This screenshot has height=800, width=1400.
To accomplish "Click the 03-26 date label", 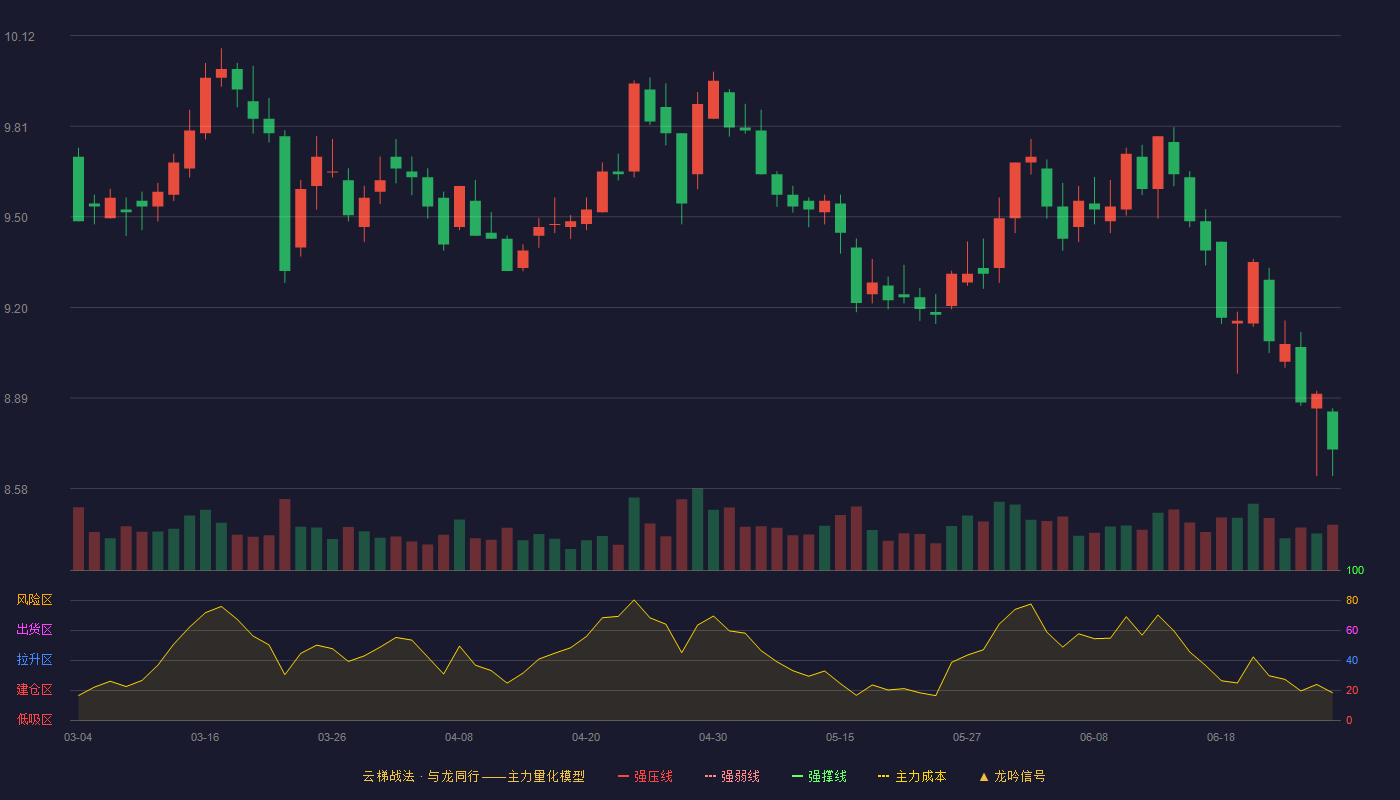I will point(332,737).
